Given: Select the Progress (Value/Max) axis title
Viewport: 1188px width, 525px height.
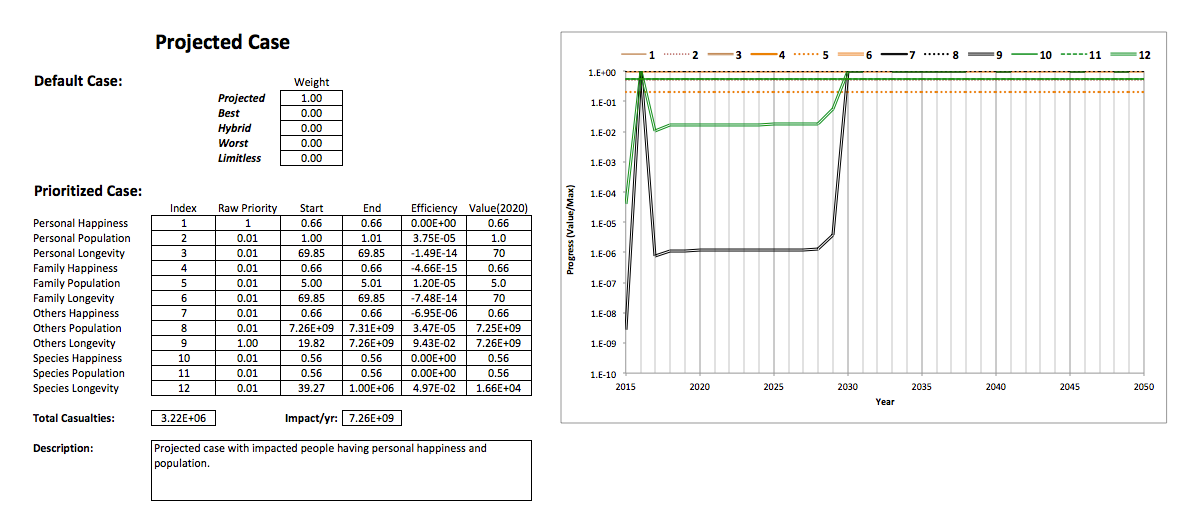Looking at the screenshot, I should point(571,230).
